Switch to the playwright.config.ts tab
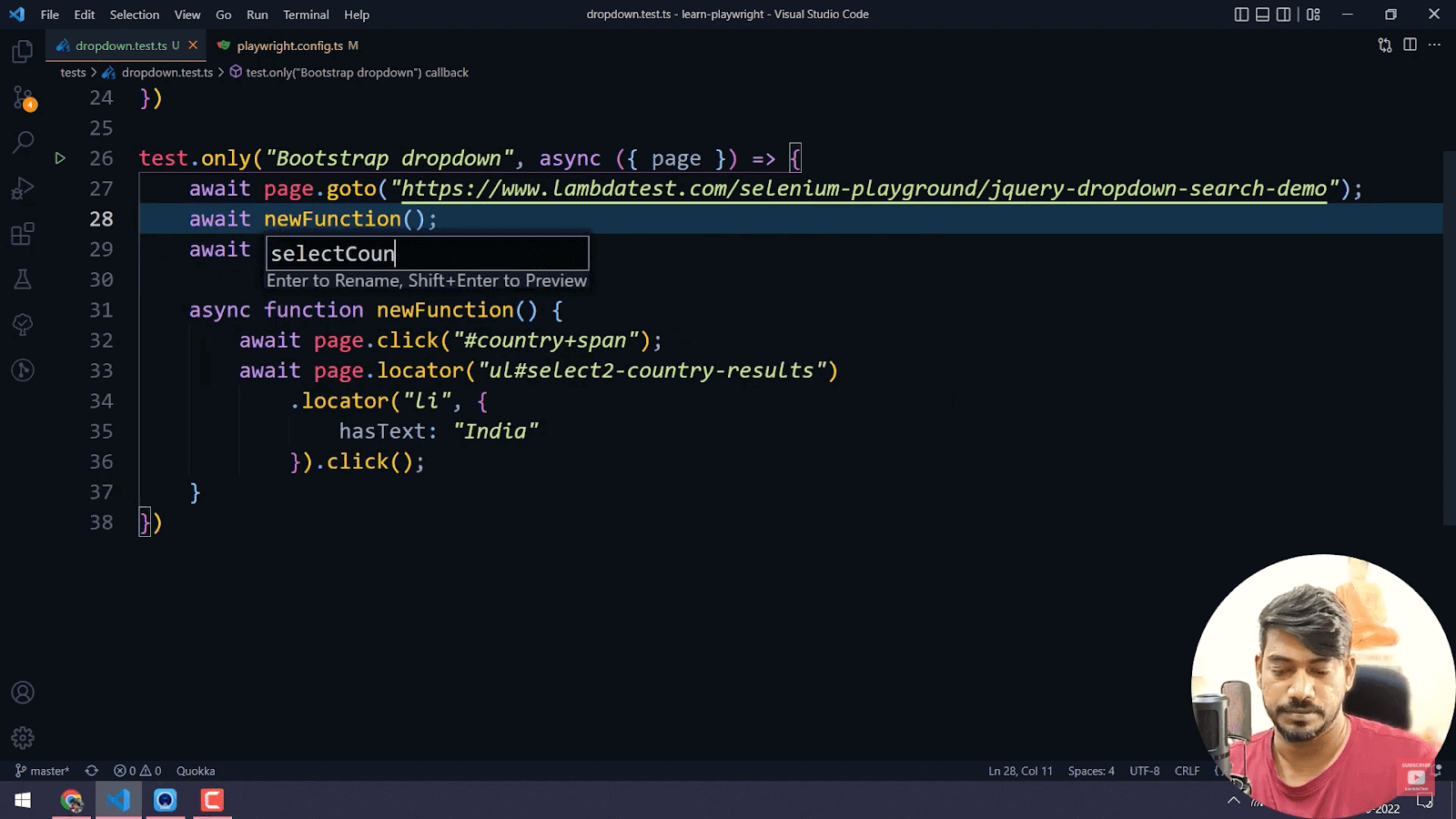This screenshot has height=819, width=1456. tap(289, 45)
